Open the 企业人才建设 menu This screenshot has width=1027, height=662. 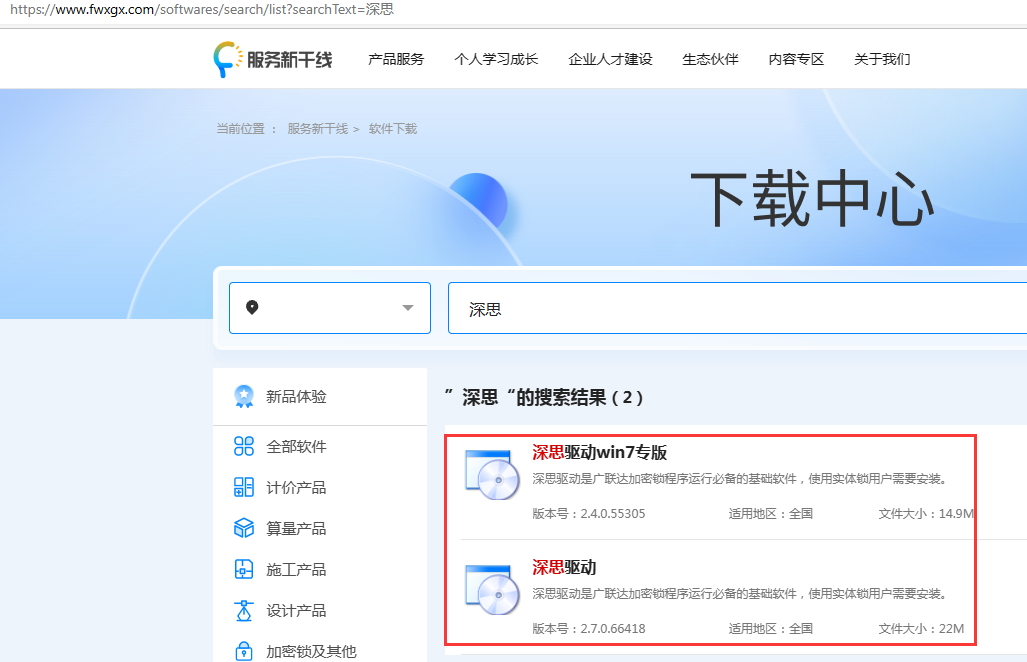(x=610, y=60)
